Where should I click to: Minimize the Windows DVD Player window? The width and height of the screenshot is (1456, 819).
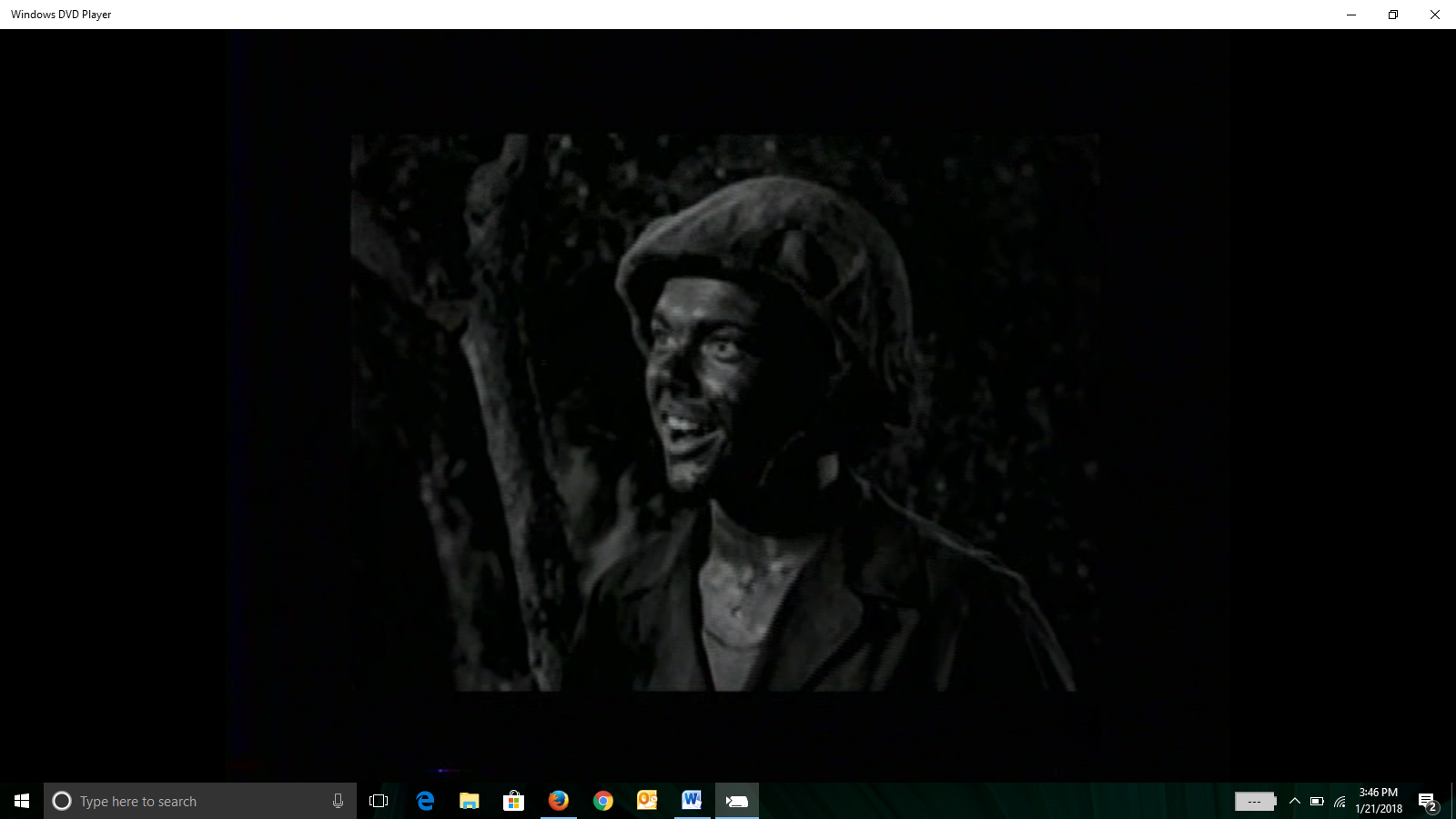click(x=1351, y=15)
